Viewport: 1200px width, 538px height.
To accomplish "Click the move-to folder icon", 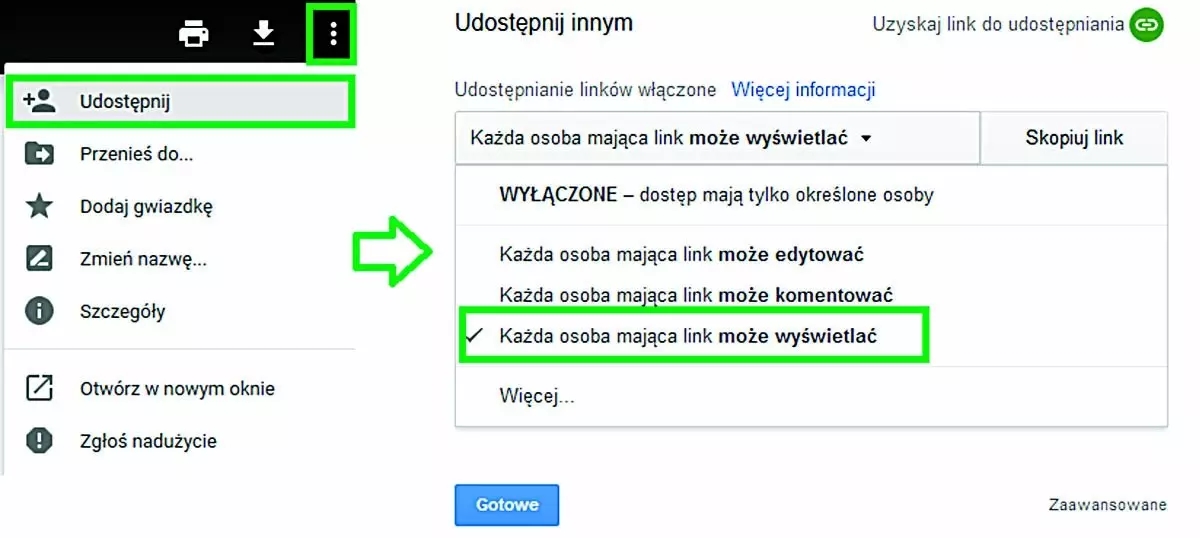I will click(x=39, y=154).
